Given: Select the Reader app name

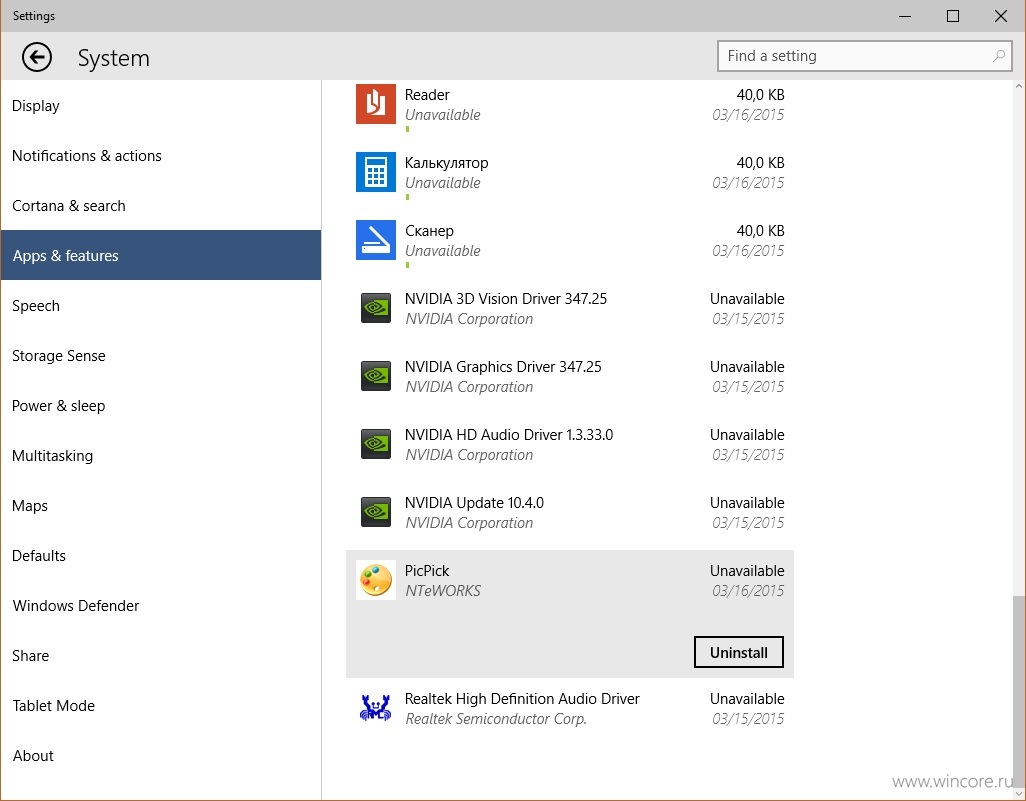Looking at the screenshot, I should [427, 95].
